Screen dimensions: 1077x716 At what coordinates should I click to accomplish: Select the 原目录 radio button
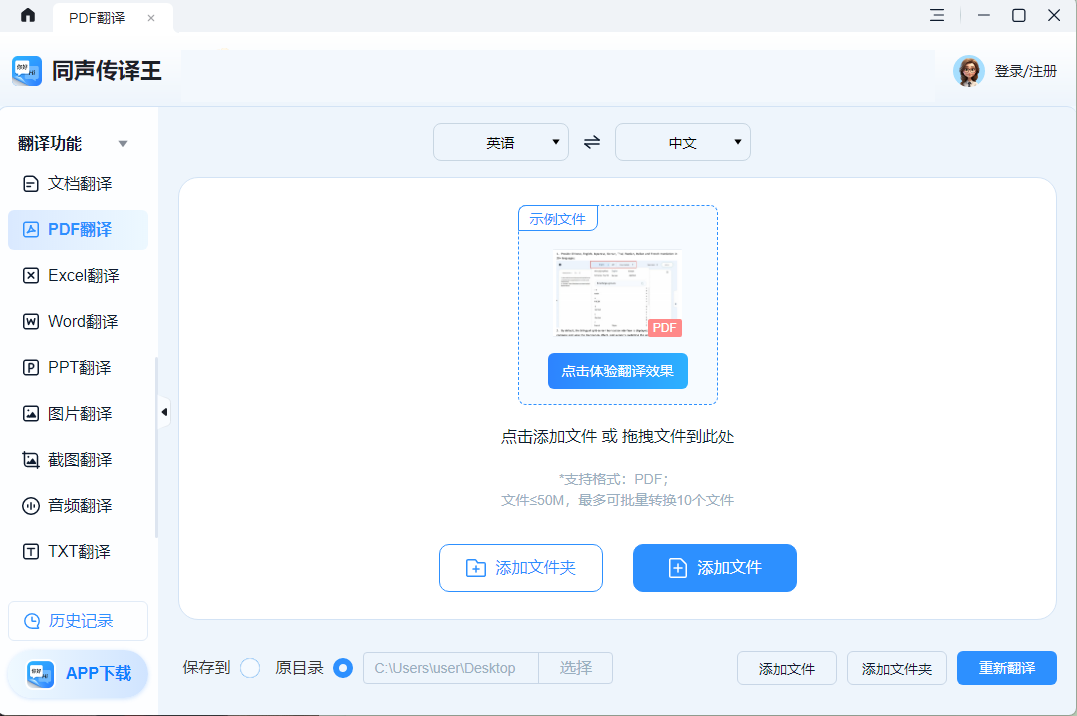(343, 668)
